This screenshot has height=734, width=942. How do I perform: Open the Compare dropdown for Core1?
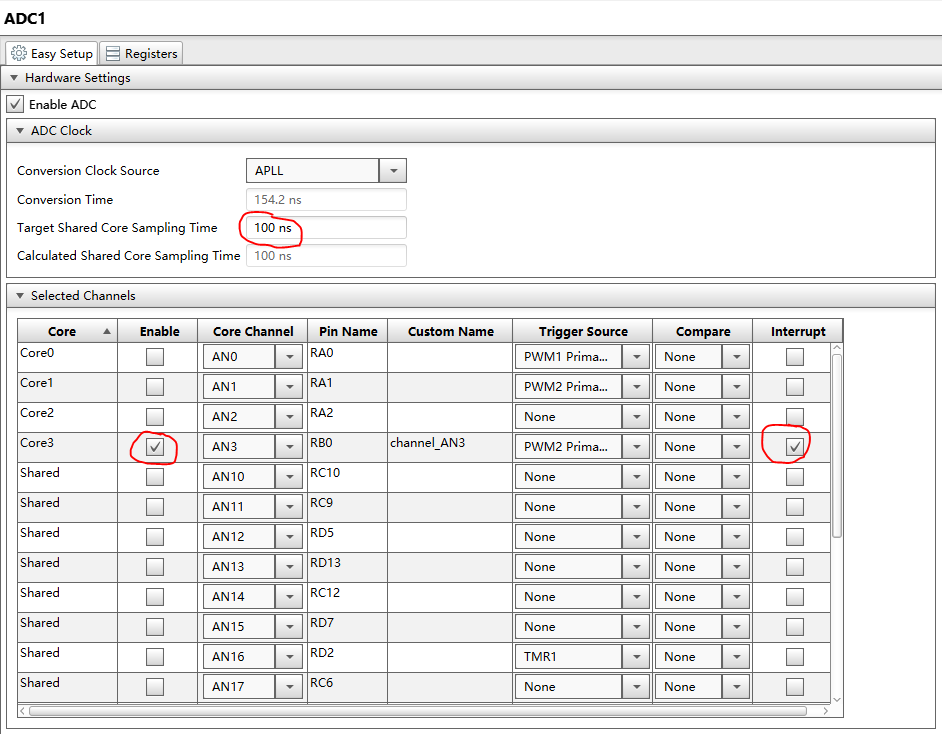coord(736,387)
